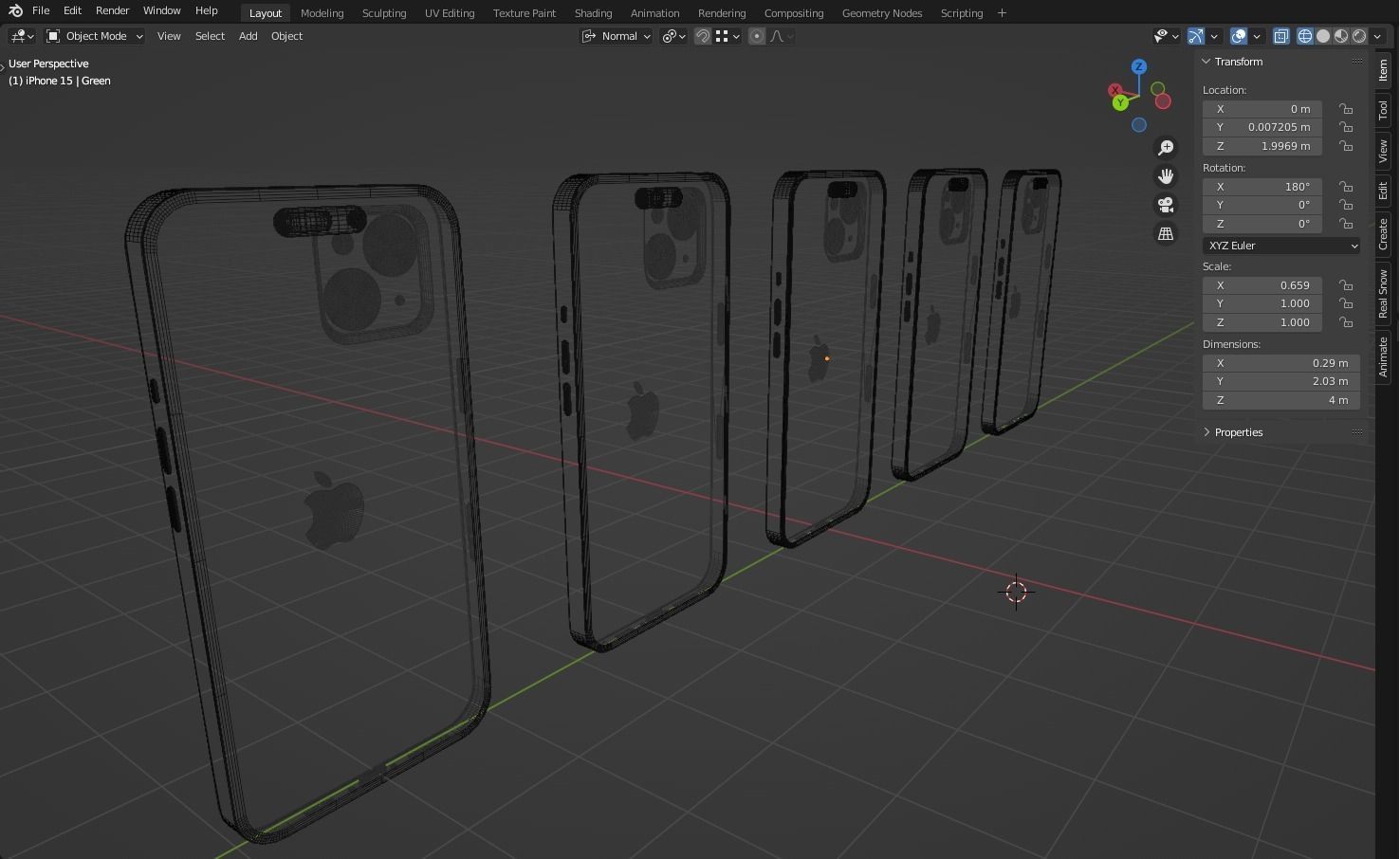Select material preview shading

coord(1341,36)
